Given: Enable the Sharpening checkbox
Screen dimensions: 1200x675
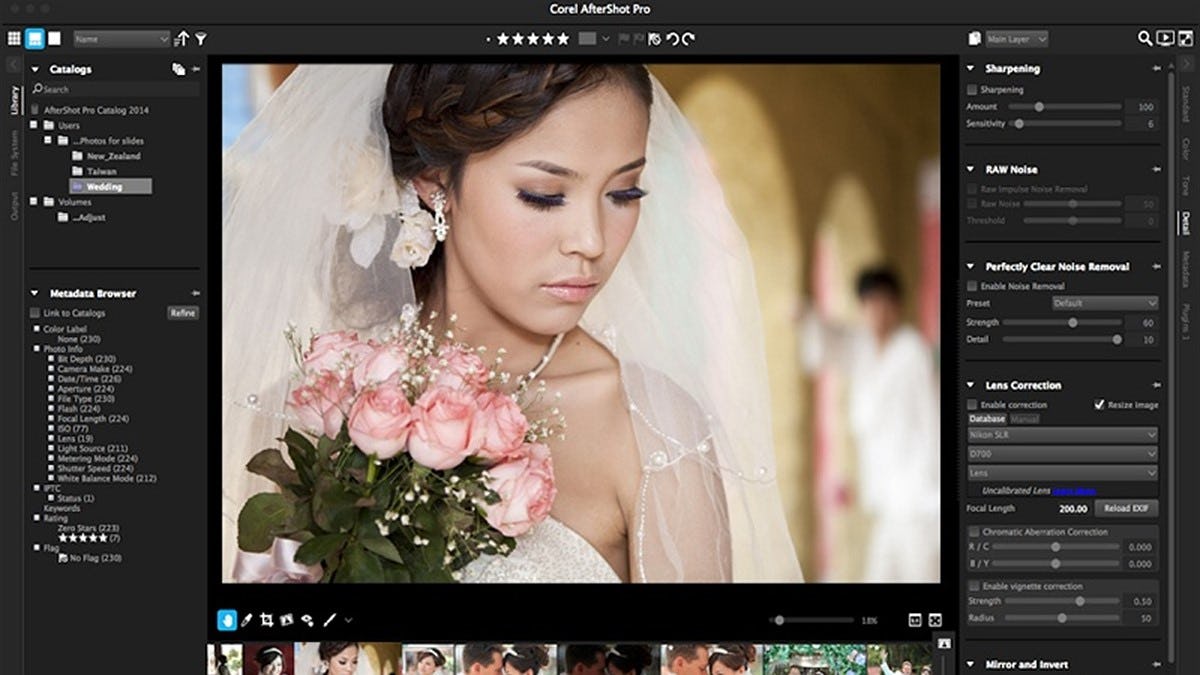Looking at the screenshot, I should tap(972, 89).
